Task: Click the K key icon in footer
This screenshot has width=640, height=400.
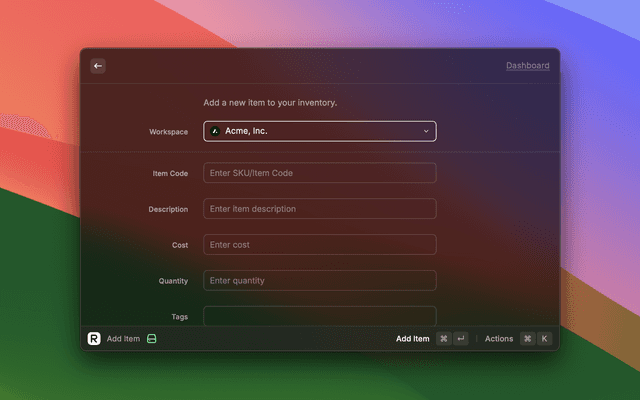Action: click(x=544, y=339)
